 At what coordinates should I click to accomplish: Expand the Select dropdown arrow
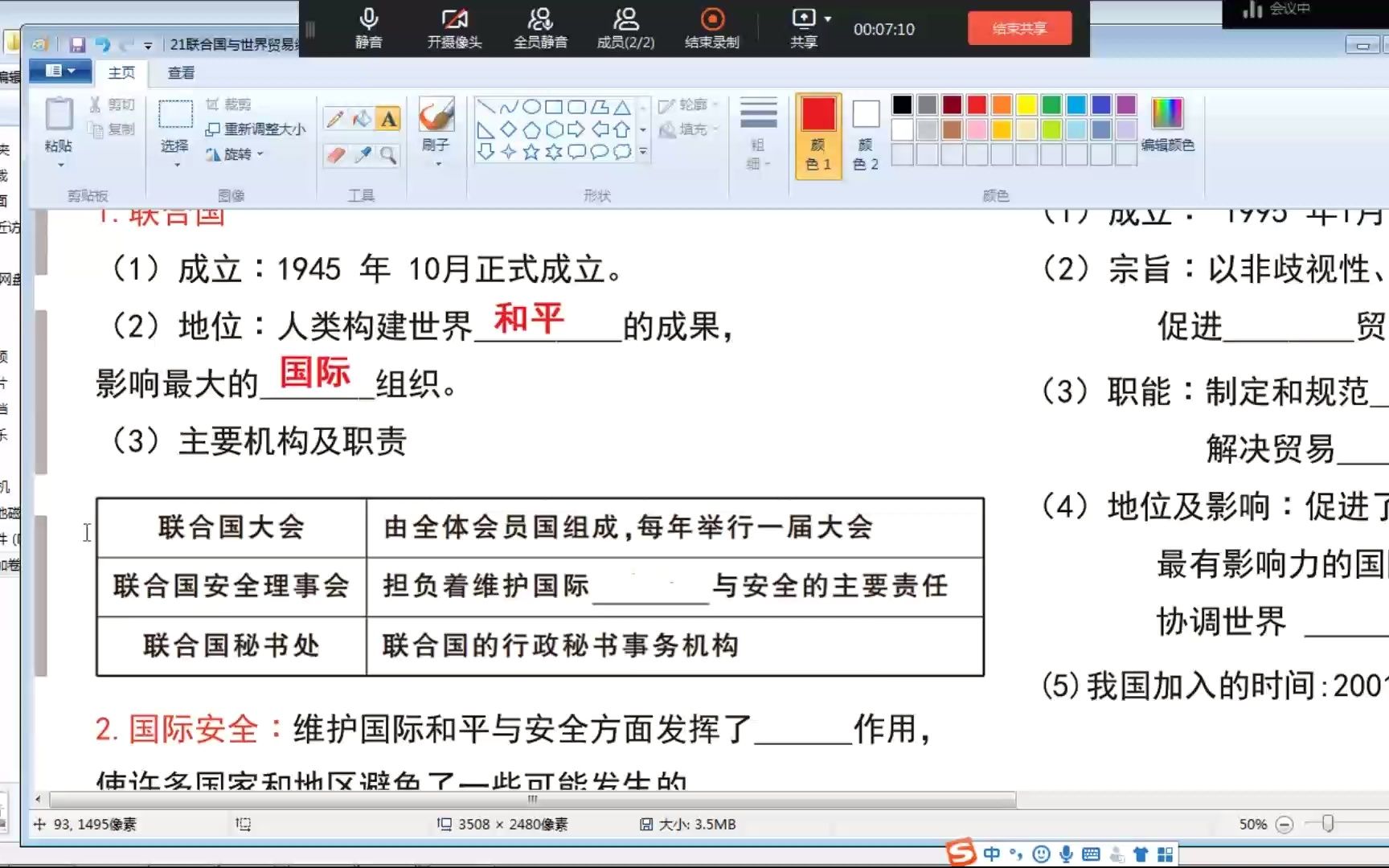[x=176, y=165]
